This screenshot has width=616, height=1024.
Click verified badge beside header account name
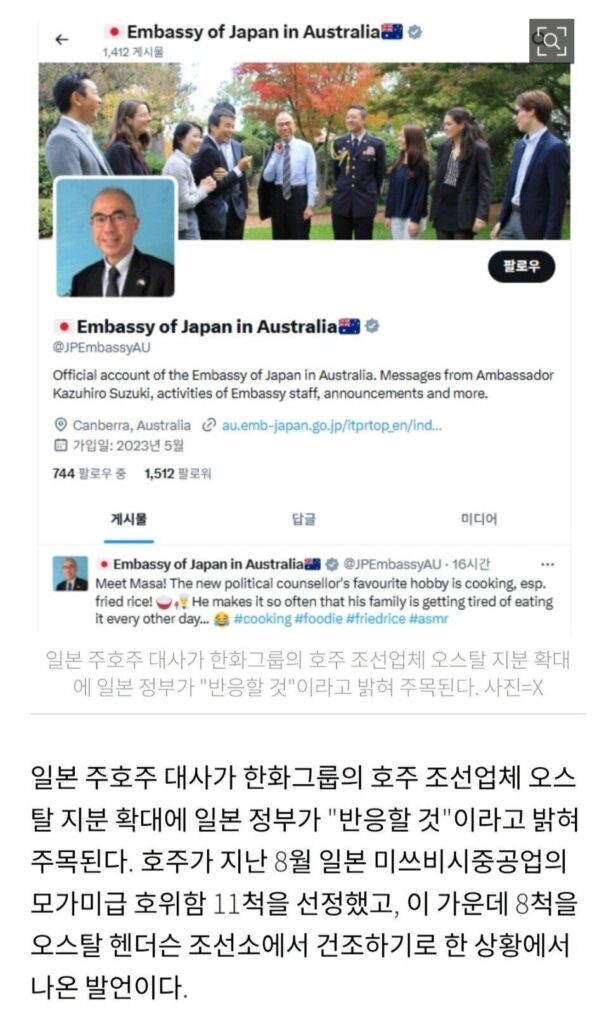415,31
